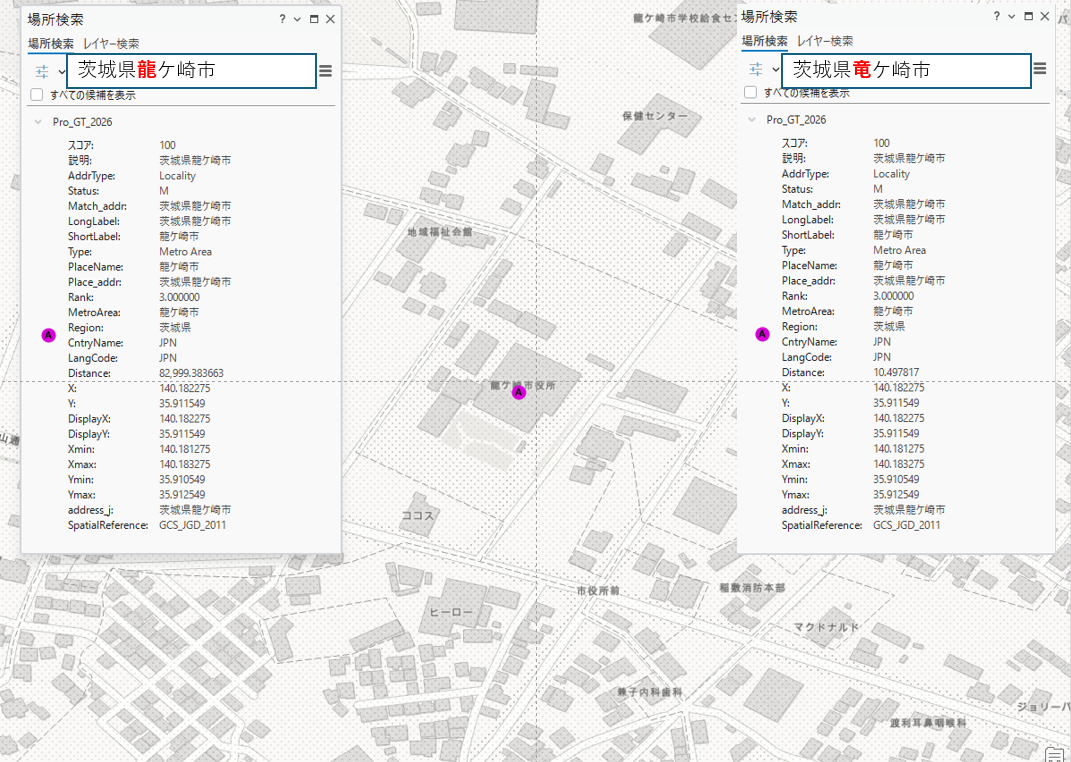Enable すべての候補を表示 checkbox in left panel
The width and height of the screenshot is (1071, 762).
click(37, 95)
